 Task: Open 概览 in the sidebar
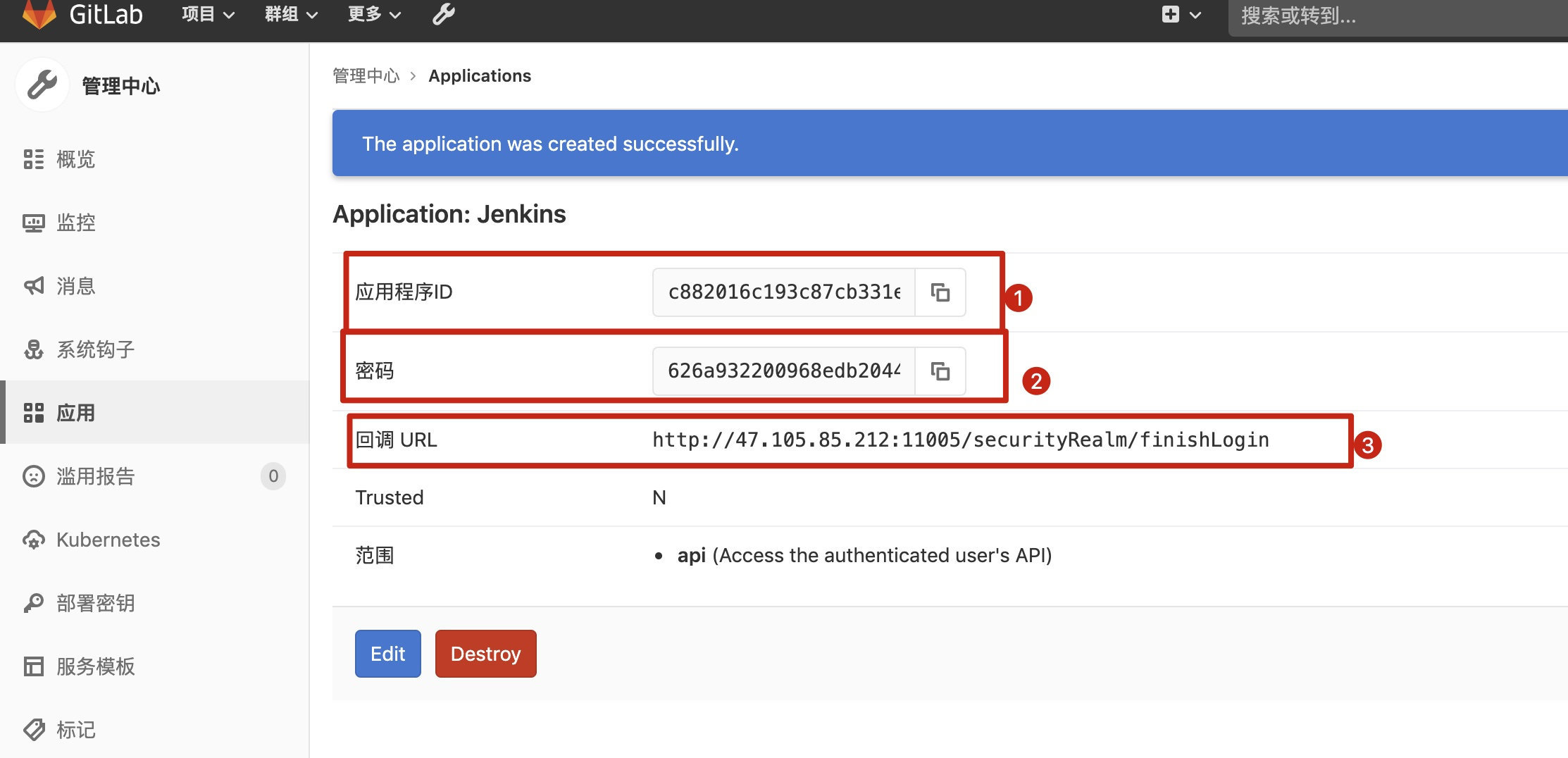(x=154, y=159)
